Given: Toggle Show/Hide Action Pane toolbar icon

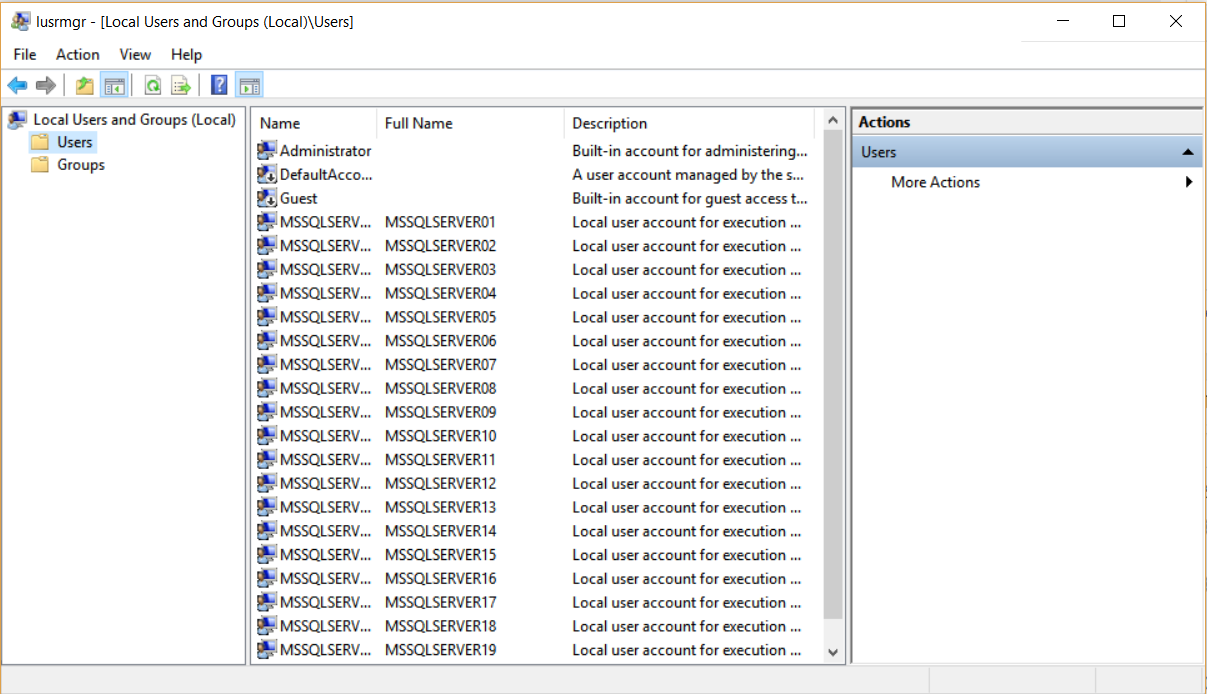Looking at the screenshot, I should tap(249, 86).
